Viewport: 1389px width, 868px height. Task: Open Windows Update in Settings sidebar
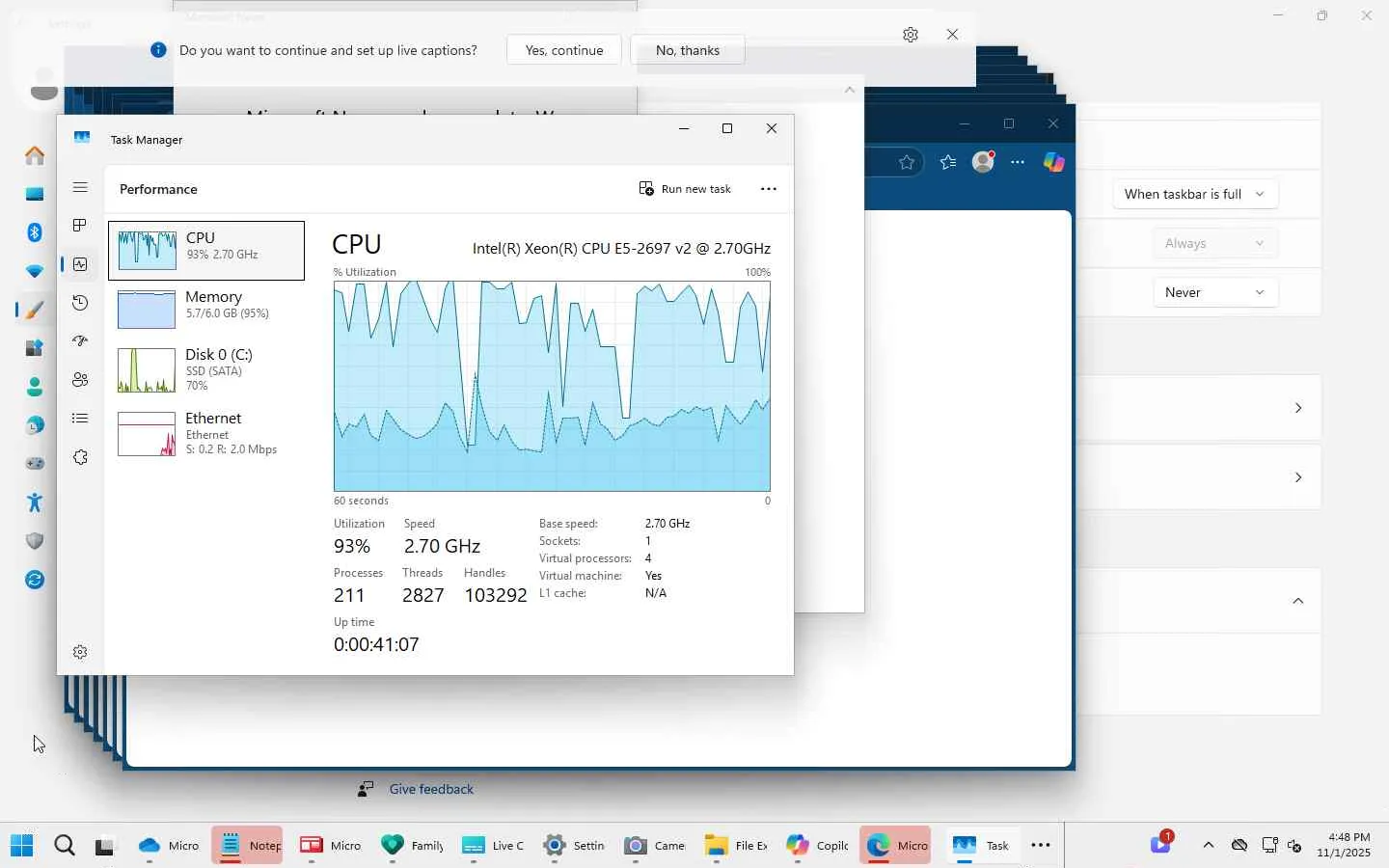pos(35,580)
